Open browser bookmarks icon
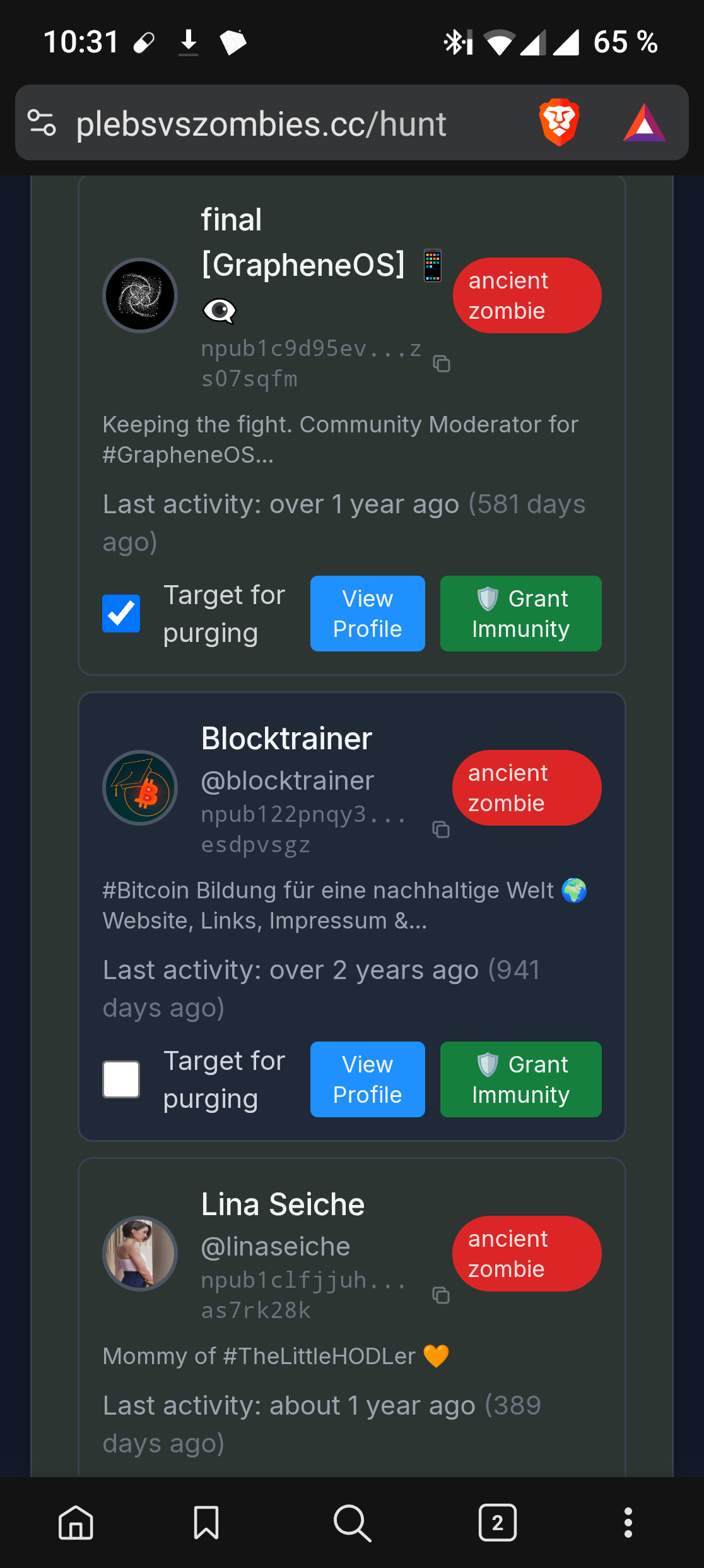 (x=206, y=1523)
